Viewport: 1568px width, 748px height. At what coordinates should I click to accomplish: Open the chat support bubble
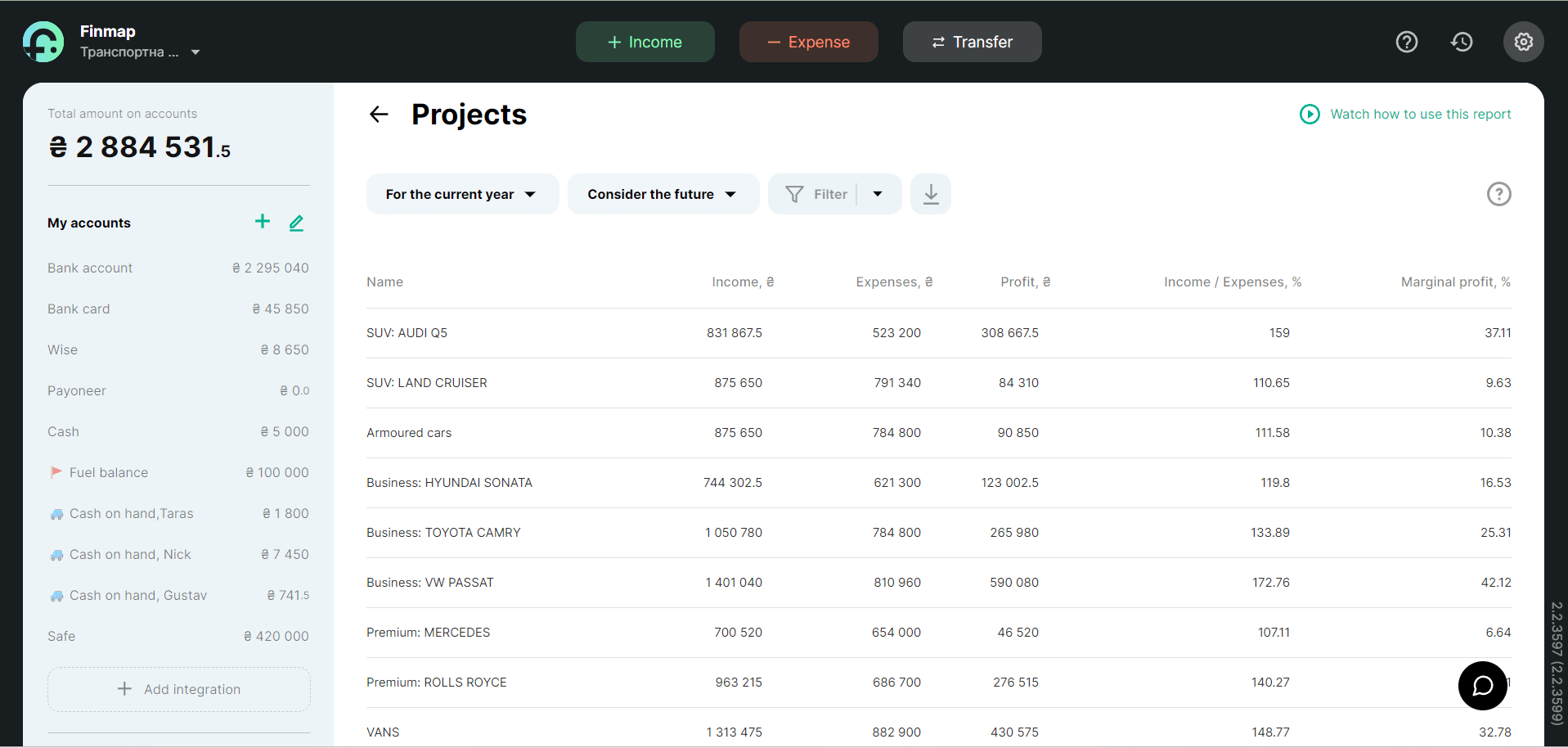click(x=1482, y=686)
